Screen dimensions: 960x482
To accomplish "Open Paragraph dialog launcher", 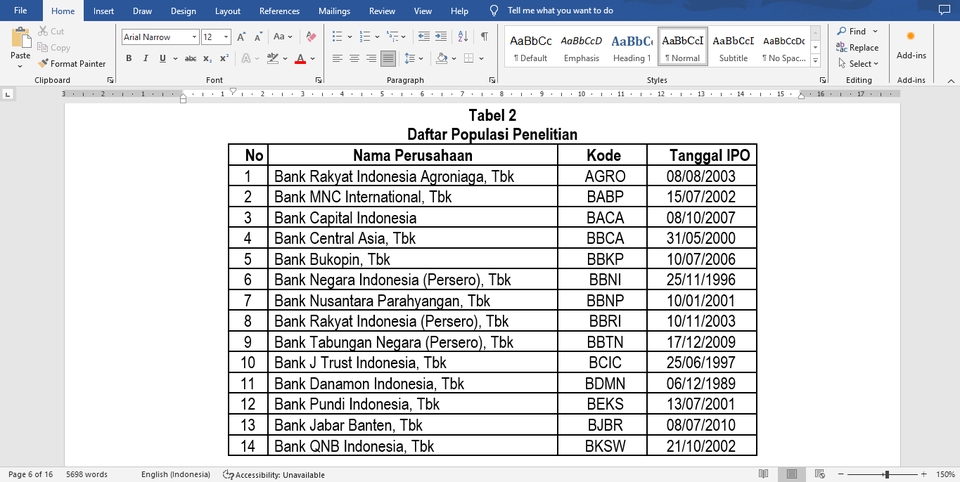I will click(x=492, y=80).
